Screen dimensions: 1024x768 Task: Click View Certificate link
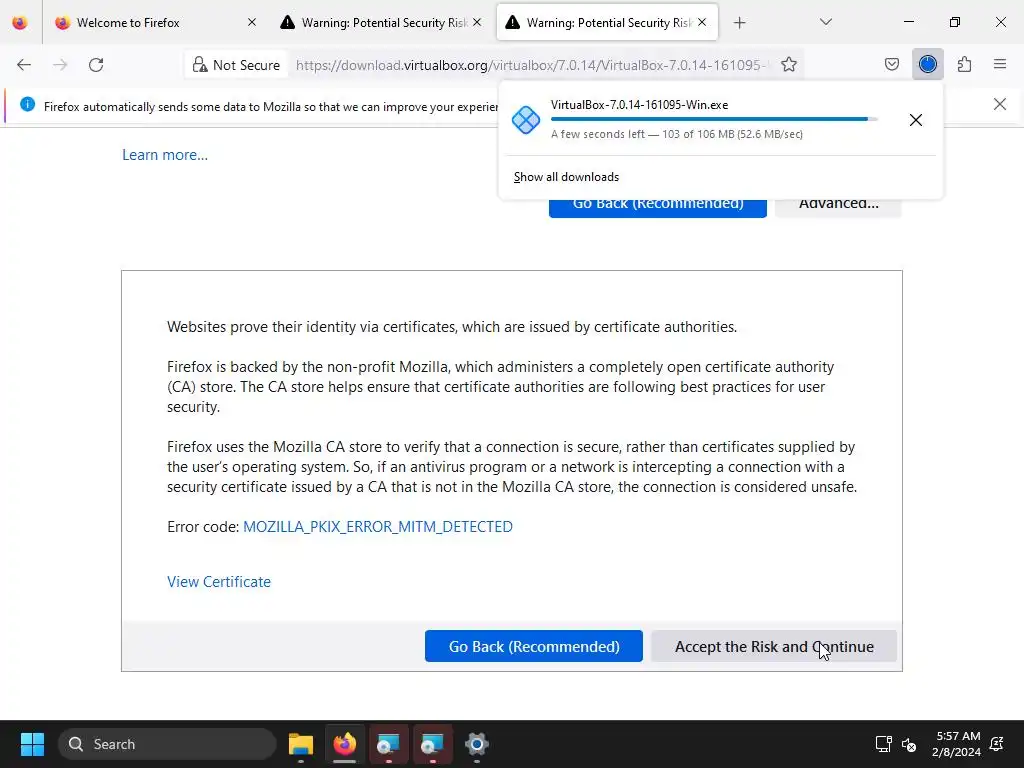tap(219, 582)
